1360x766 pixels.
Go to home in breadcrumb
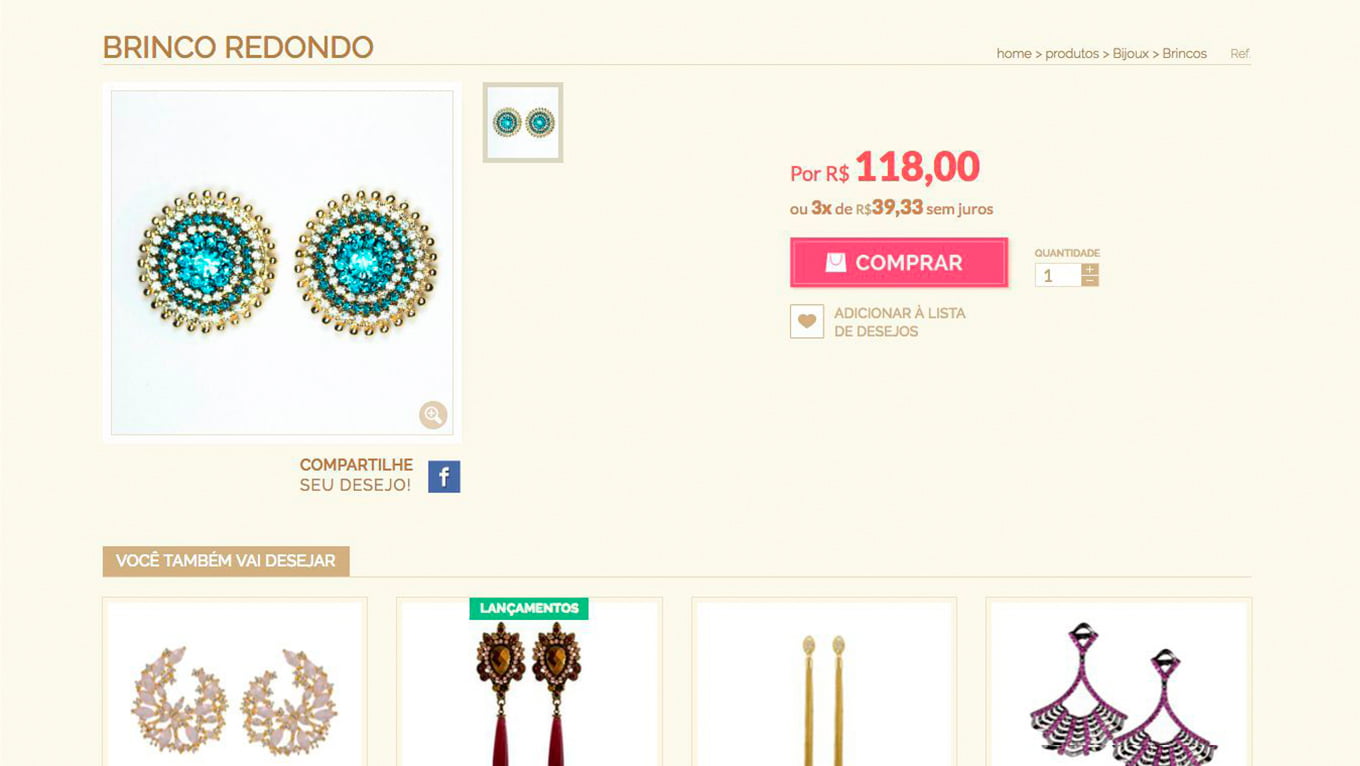(x=1014, y=54)
